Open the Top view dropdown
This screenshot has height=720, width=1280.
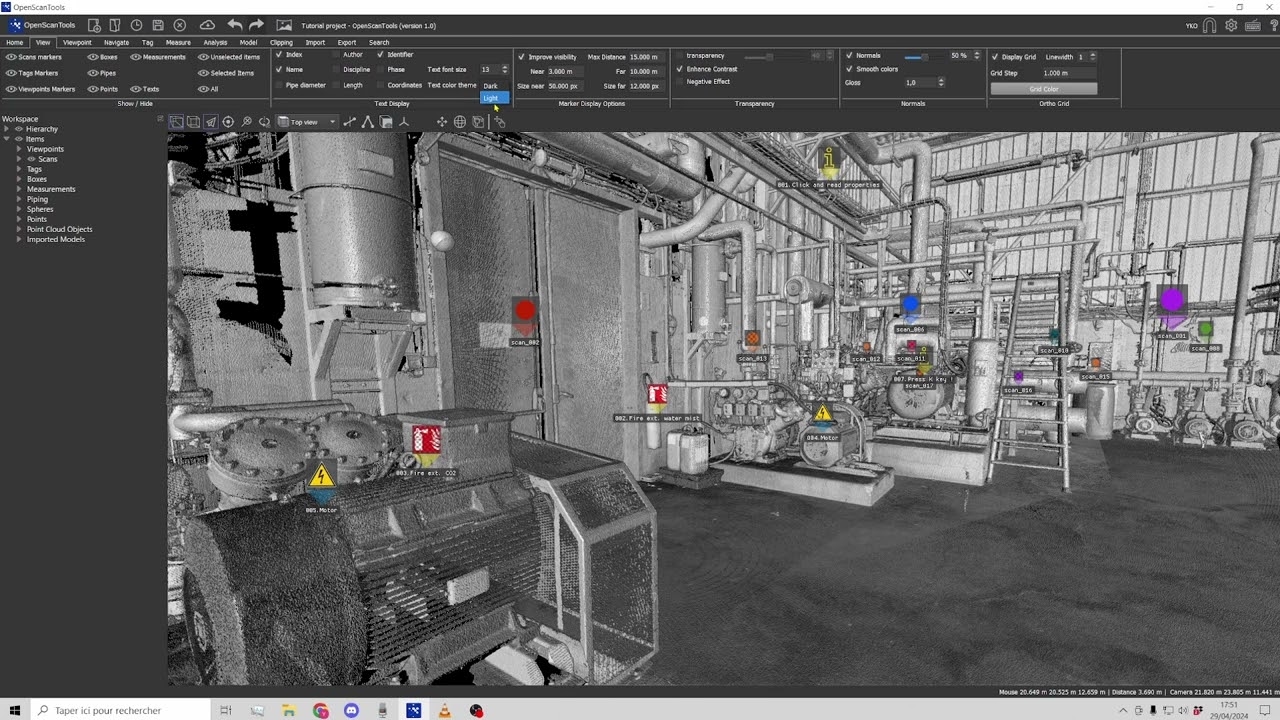pos(307,122)
